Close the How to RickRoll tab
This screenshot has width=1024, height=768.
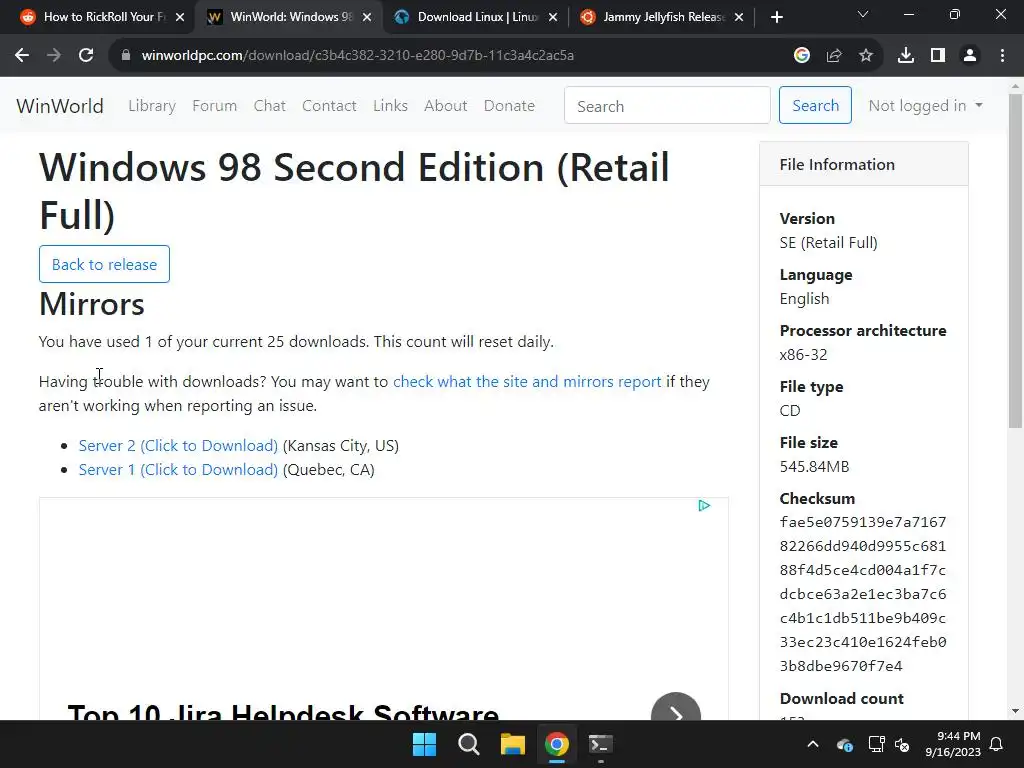coord(180,17)
